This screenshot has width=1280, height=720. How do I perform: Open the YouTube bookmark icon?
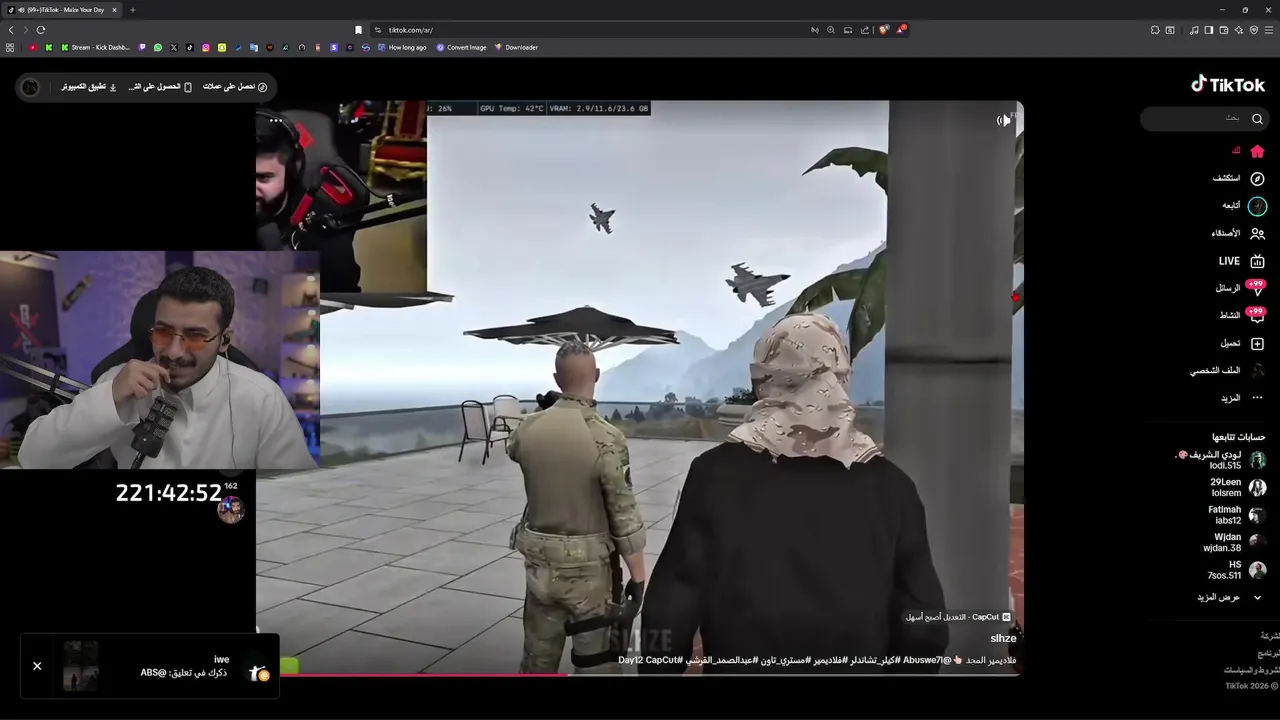click(x=33, y=47)
